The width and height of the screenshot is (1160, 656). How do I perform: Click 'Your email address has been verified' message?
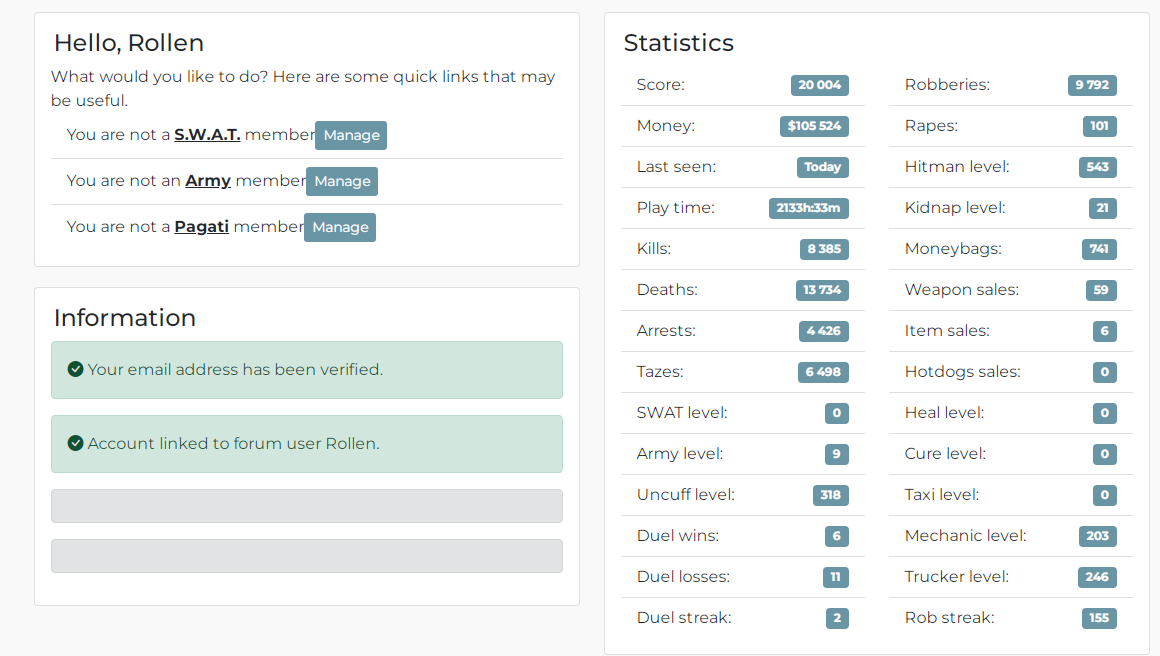(x=306, y=370)
